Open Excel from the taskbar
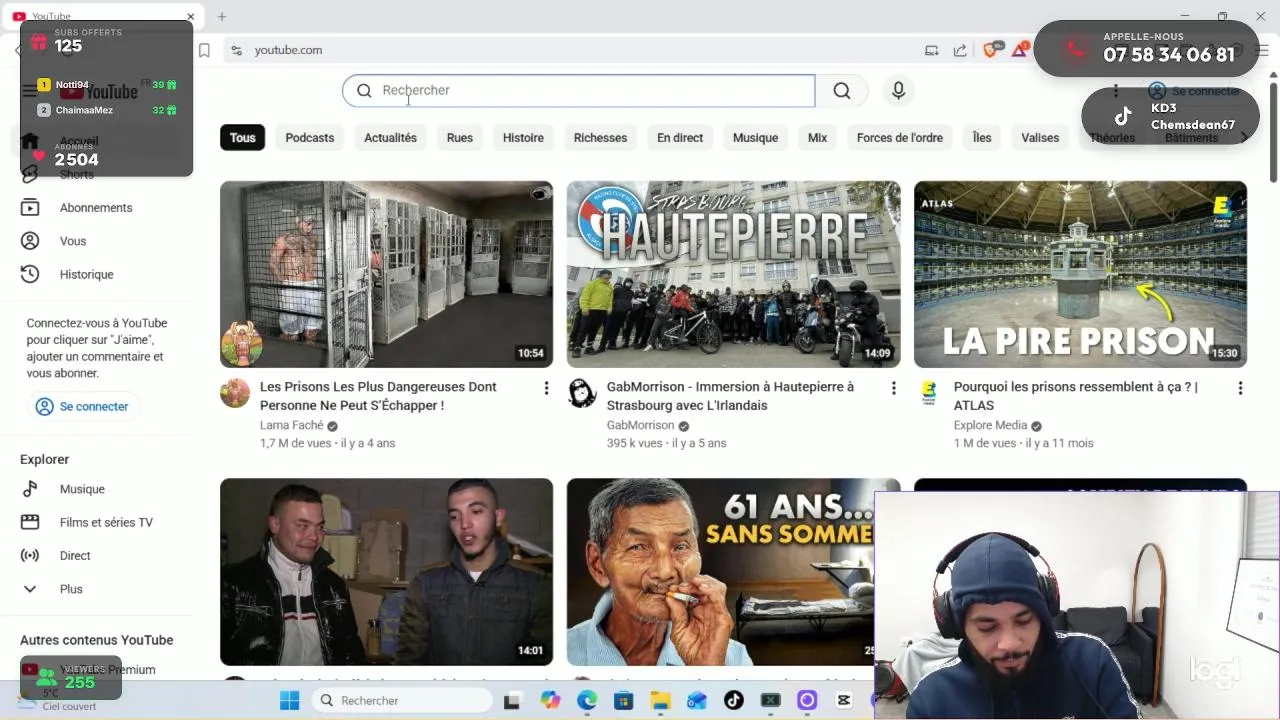The width and height of the screenshot is (1280, 720). (770, 700)
